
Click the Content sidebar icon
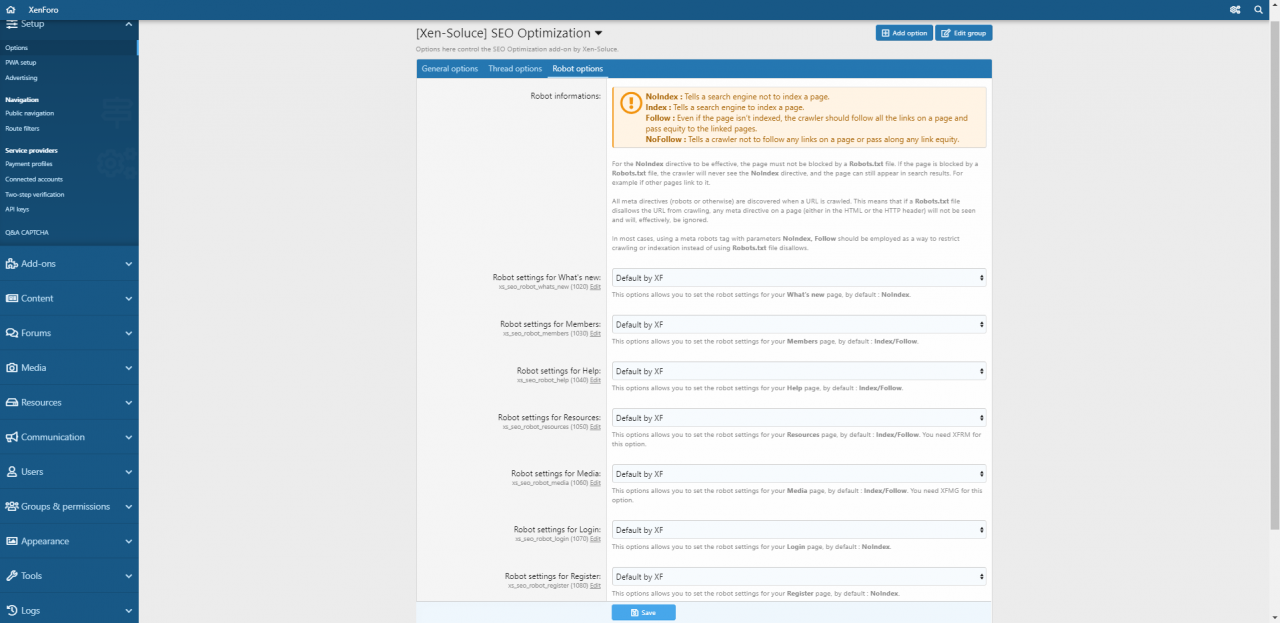12,298
